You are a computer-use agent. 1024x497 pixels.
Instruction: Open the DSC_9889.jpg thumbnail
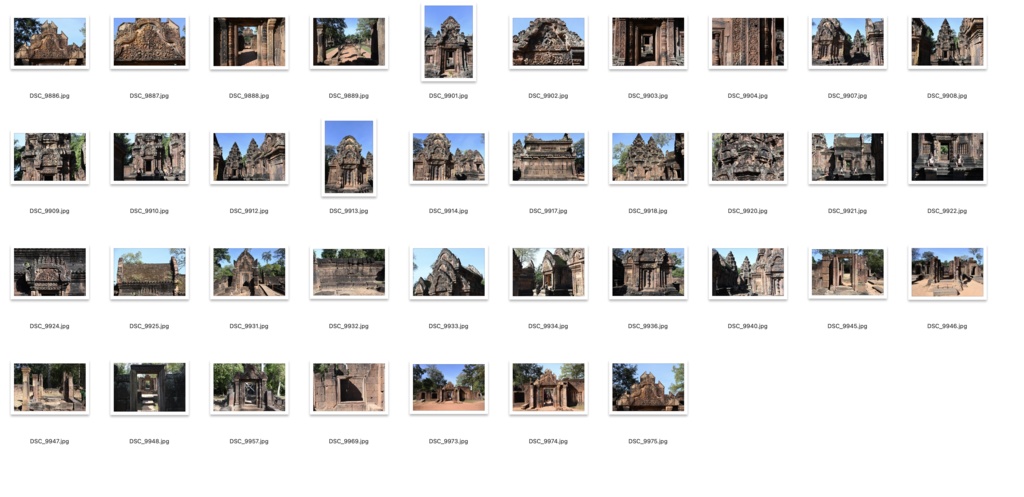[x=349, y=42]
